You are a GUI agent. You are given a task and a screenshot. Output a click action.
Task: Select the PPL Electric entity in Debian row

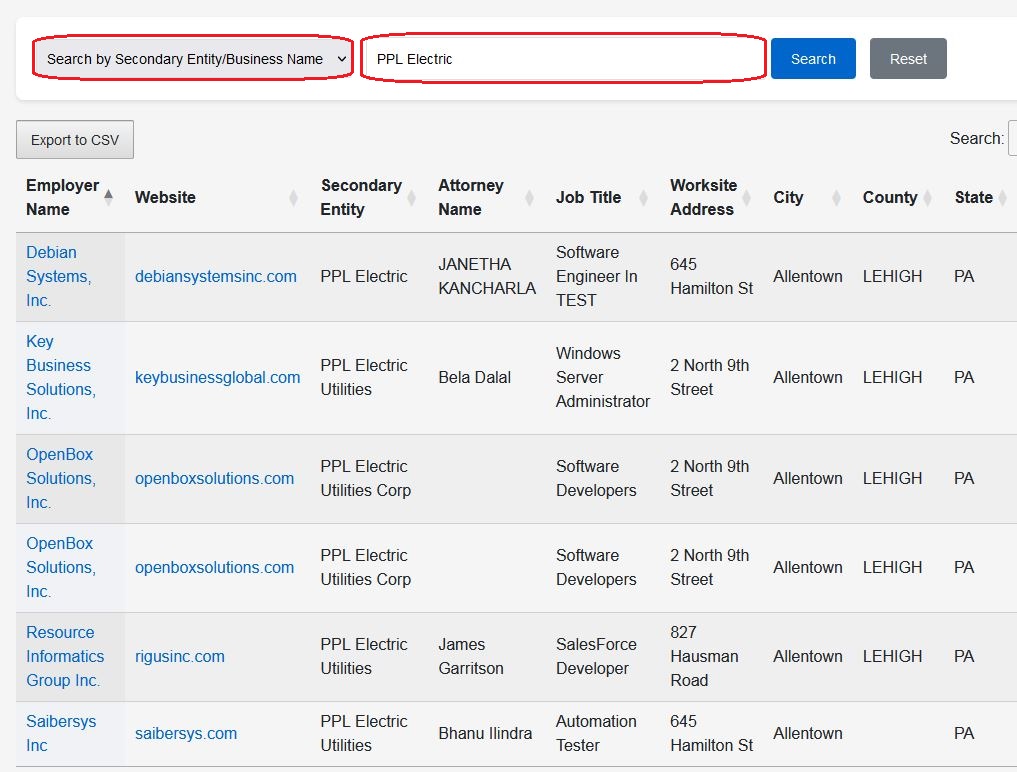363,276
